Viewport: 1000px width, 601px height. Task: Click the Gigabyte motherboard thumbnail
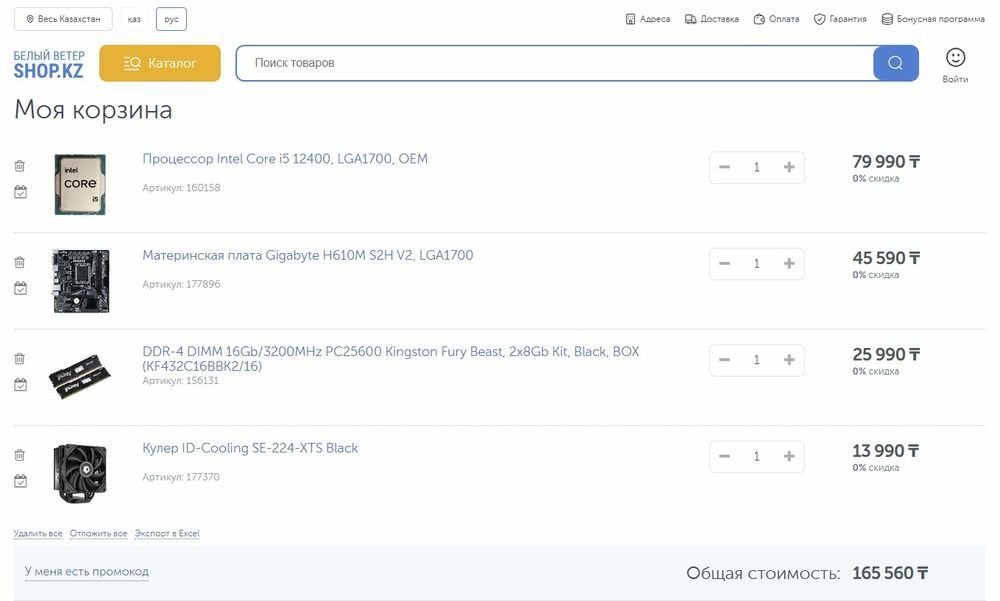click(x=81, y=281)
